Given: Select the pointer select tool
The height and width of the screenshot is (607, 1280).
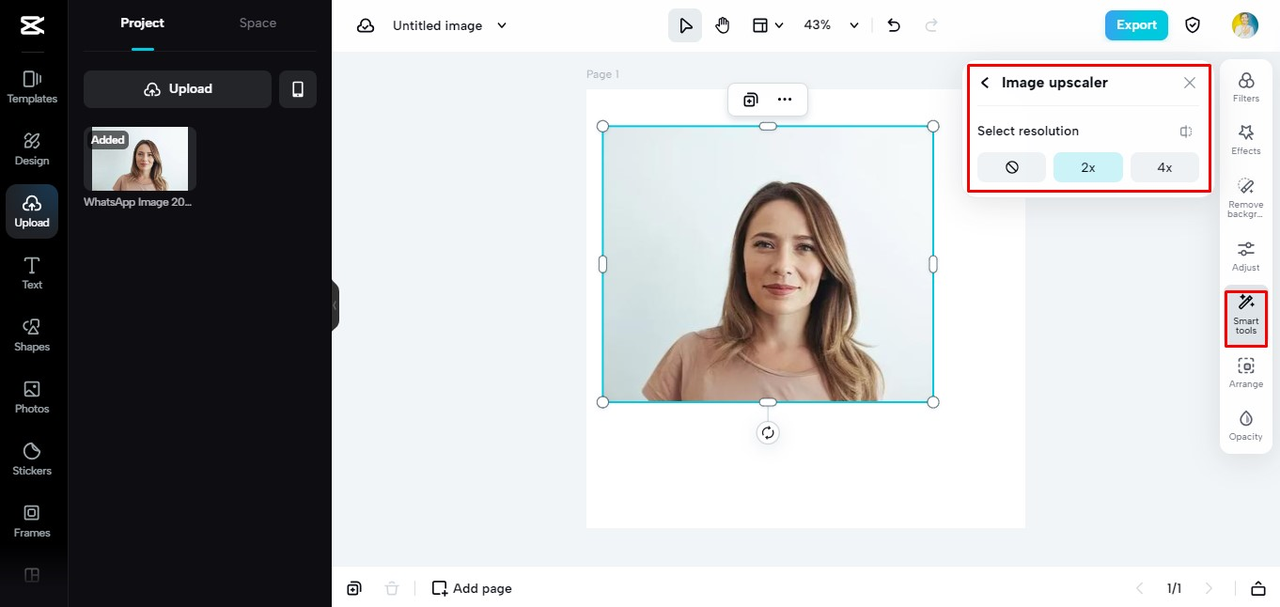Looking at the screenshot, I should click(685, 26).
